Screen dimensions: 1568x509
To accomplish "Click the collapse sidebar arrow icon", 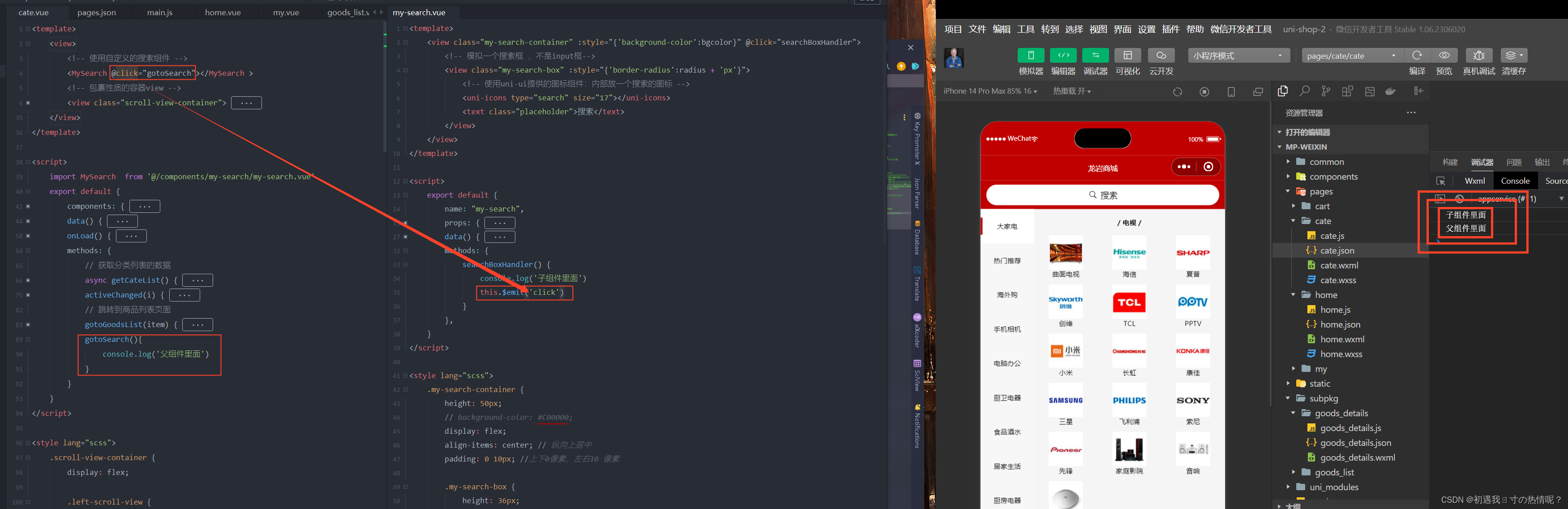I will (1419, 91).
